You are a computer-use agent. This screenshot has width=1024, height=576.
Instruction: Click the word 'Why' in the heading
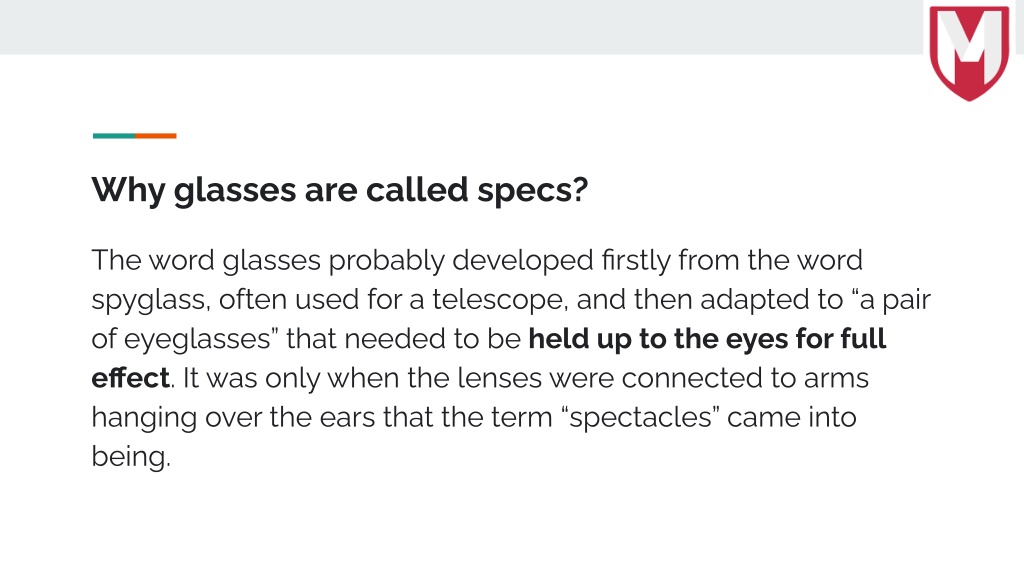click(x=128, y=191)
